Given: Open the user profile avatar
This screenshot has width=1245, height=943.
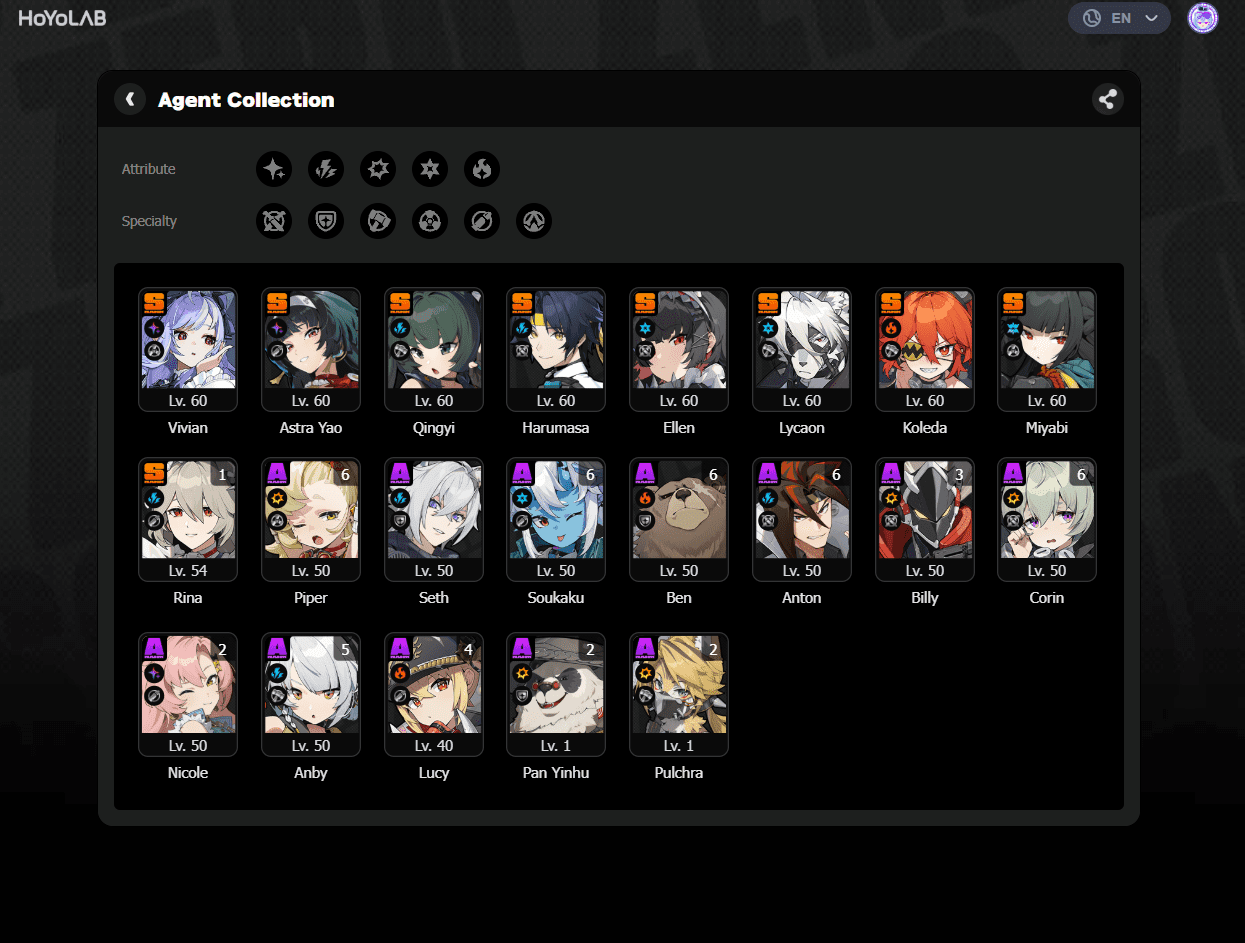Looking at the screenshot, I should click(x=1203, y=18).
